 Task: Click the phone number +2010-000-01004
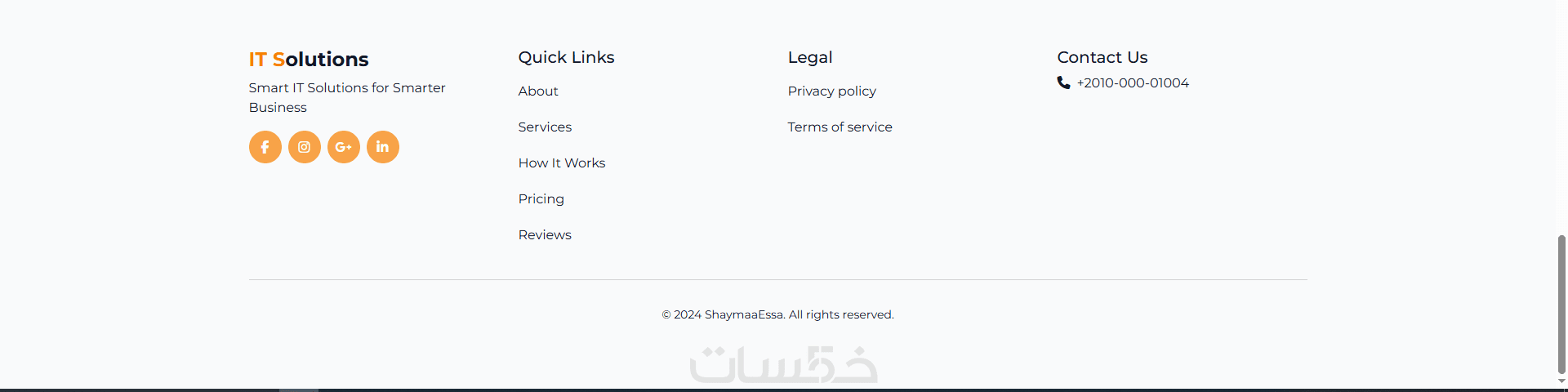click(x=1133, y=83)
